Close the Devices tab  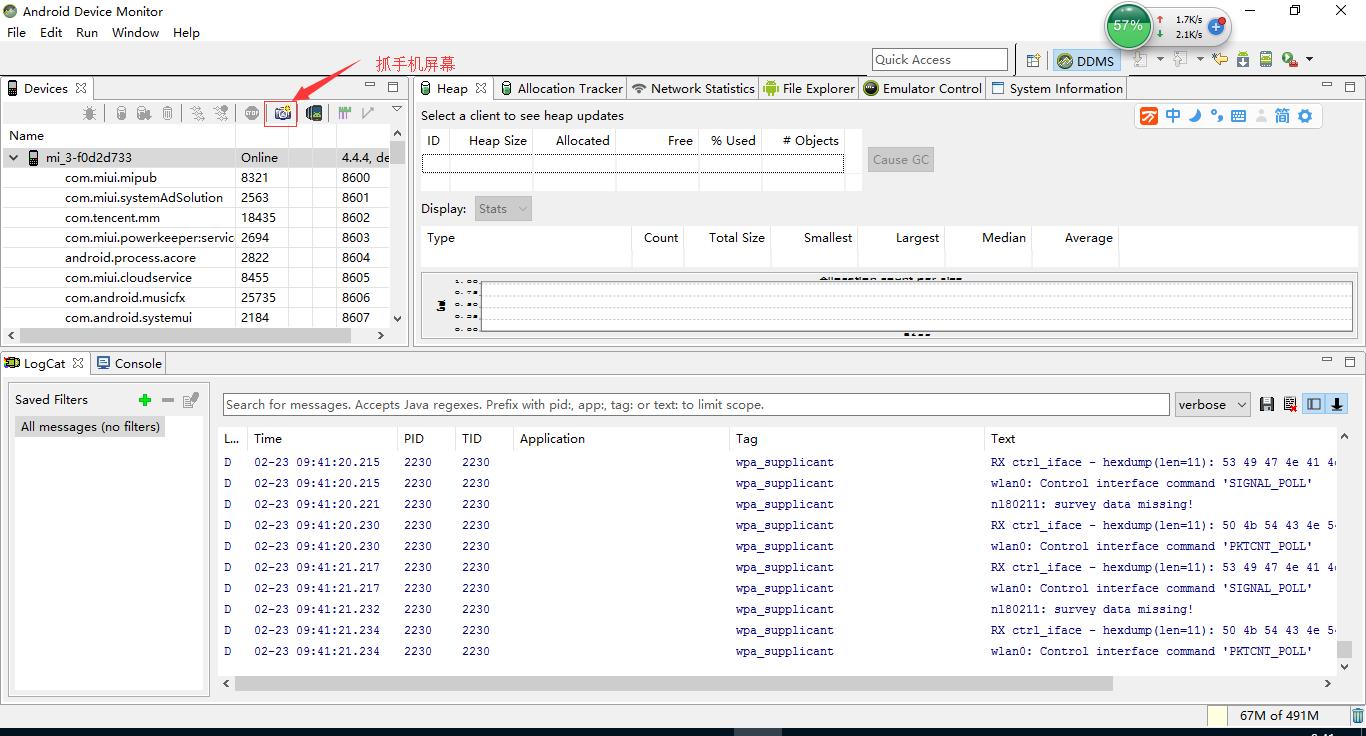point(81,88)
